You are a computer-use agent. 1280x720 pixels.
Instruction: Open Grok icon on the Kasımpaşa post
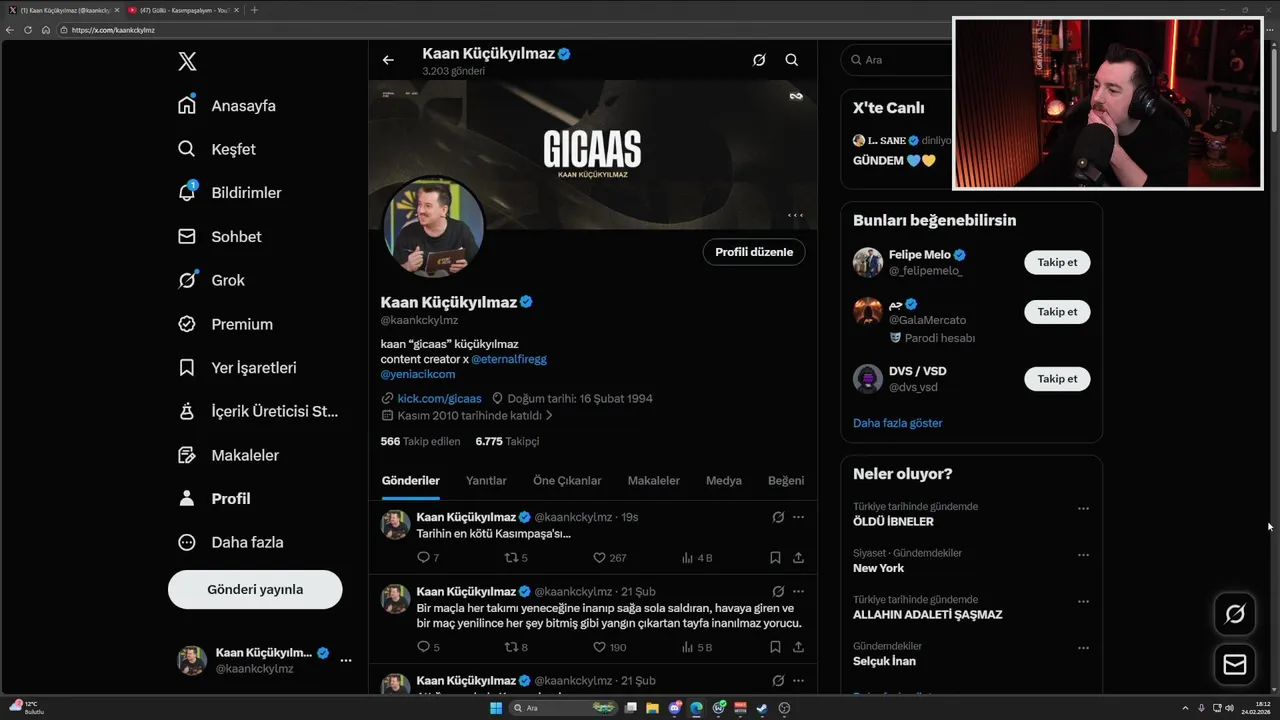(778, 517)
